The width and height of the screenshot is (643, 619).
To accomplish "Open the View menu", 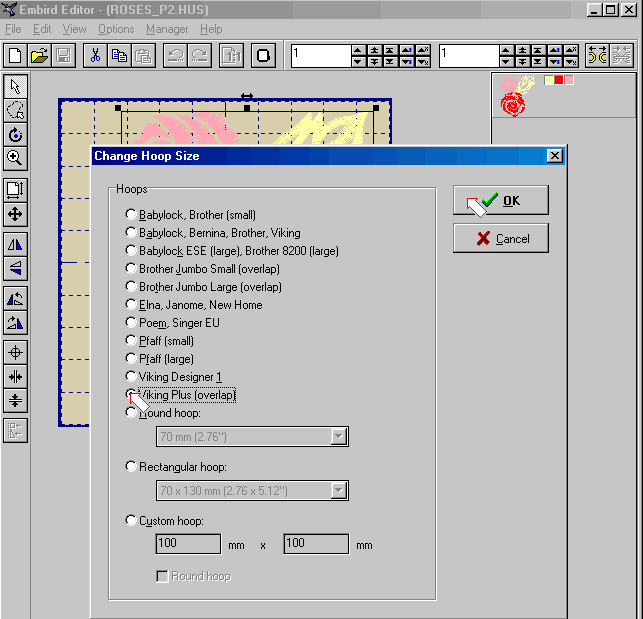I will coord(74,29).
